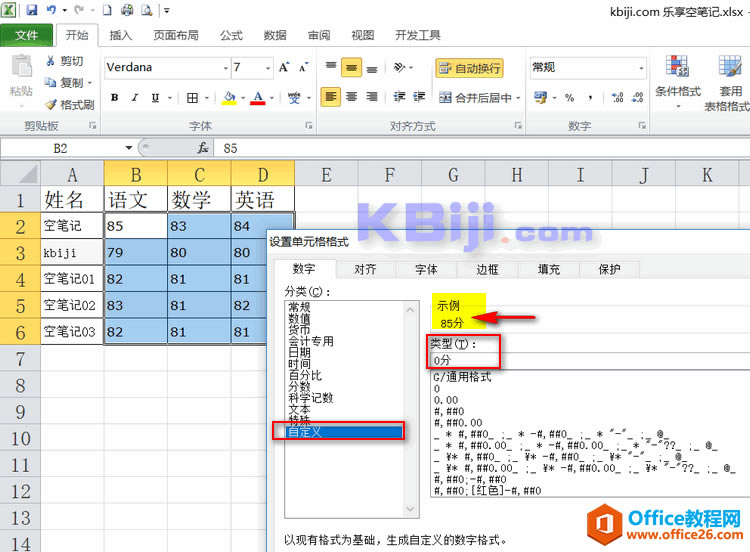
Task: Expand the Merge and Center dropdown arrow
Action: (x=518, y=98)
